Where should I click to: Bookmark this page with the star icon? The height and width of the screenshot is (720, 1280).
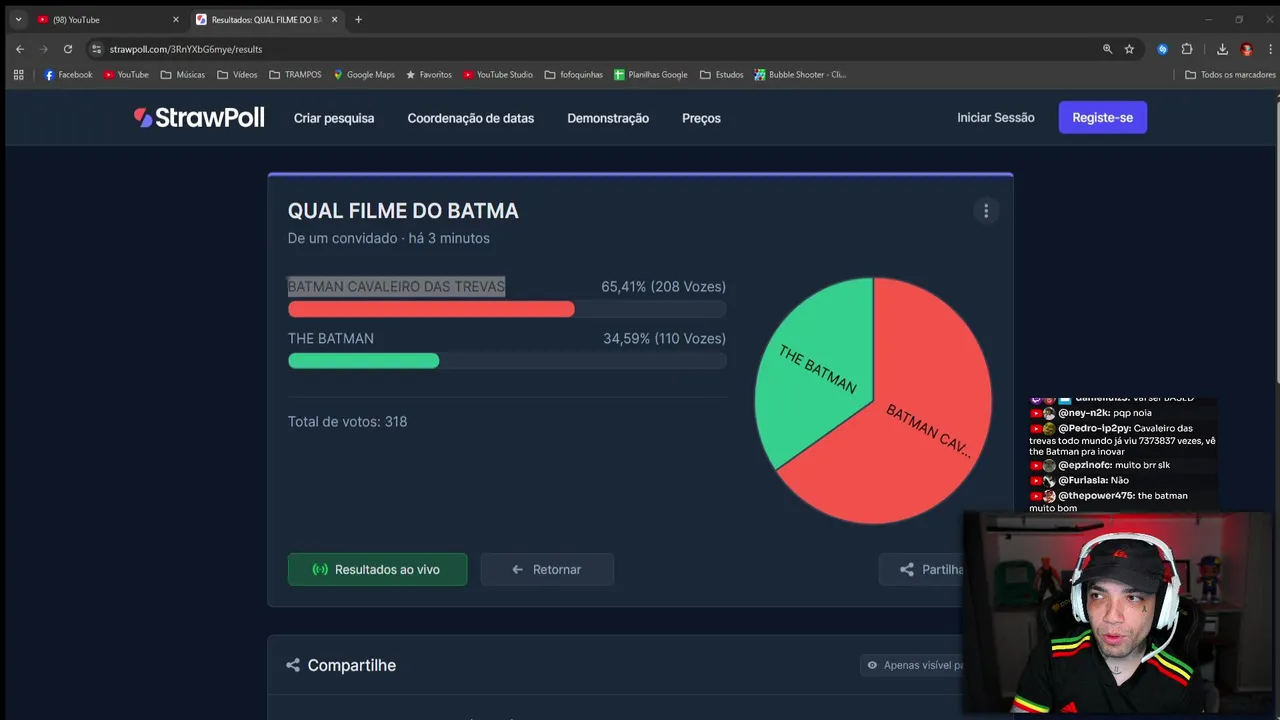tap(1129, 49)
